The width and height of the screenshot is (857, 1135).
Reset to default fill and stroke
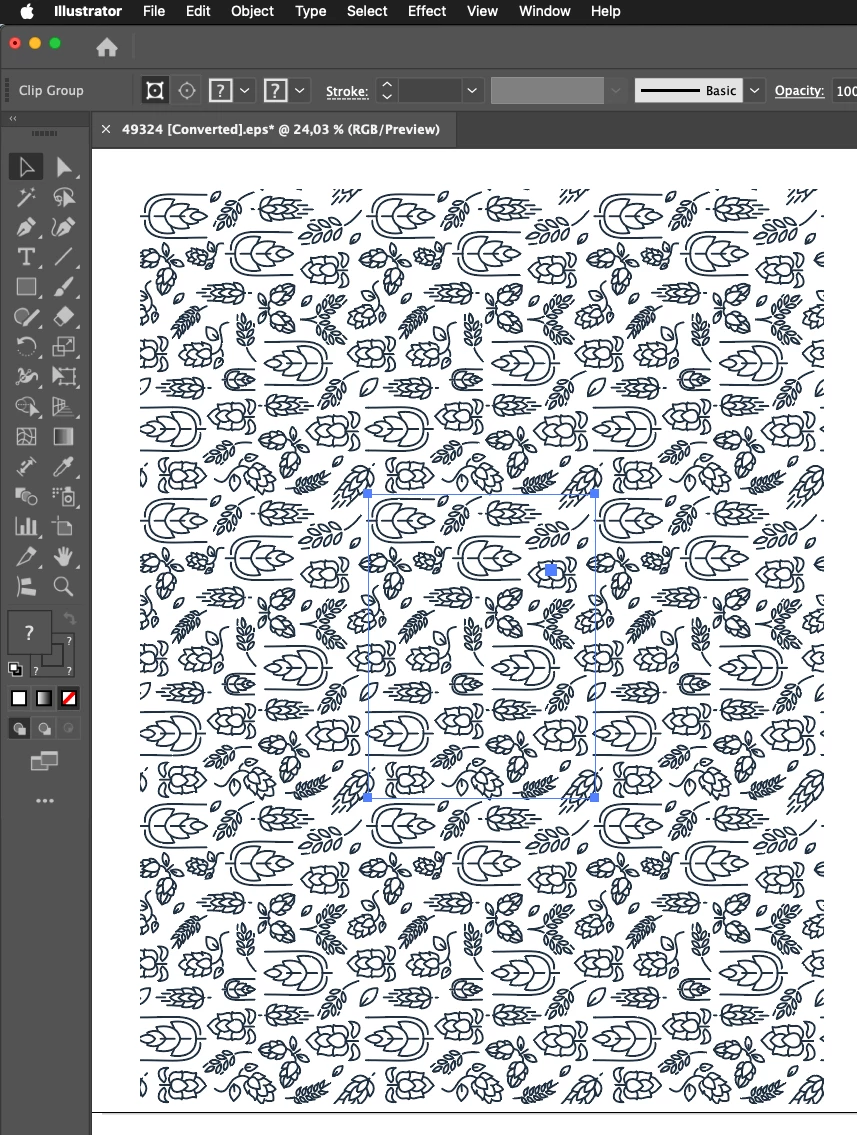coord(15,669)
